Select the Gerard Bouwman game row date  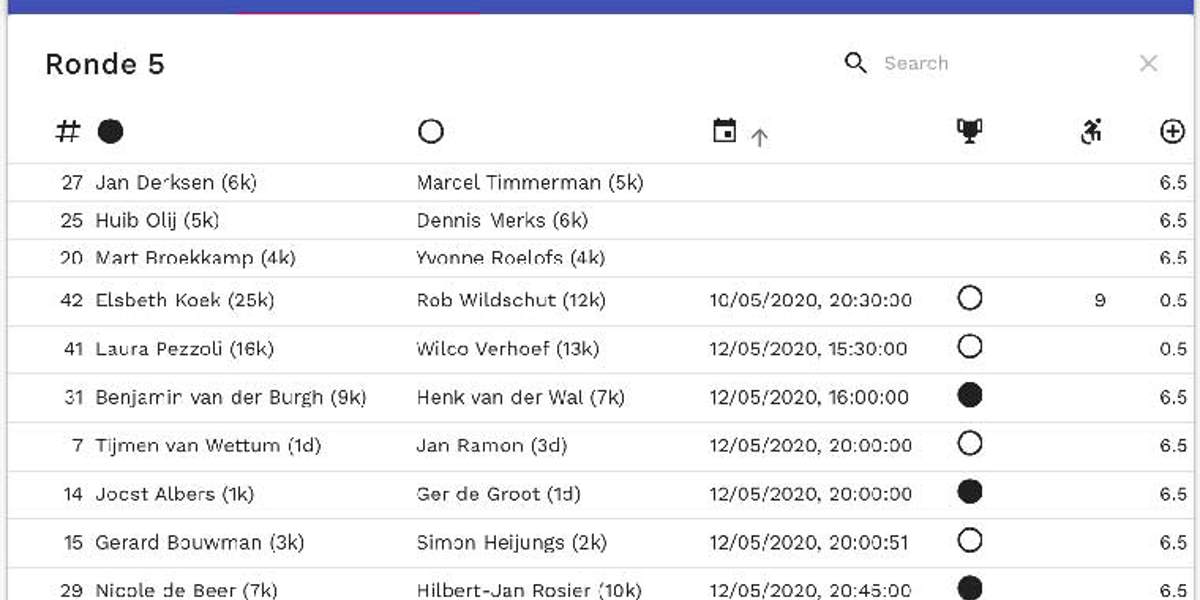tap(810, 543)
